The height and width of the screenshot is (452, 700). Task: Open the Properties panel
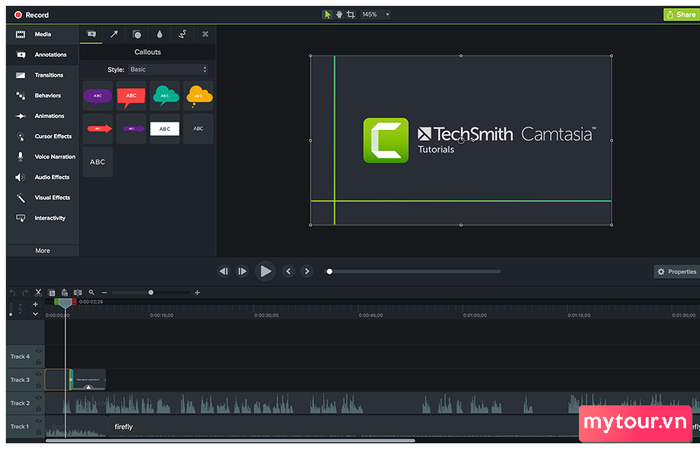(677, 272)
